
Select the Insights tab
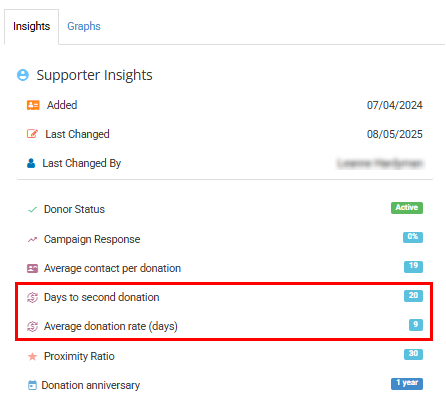[31, 26]
